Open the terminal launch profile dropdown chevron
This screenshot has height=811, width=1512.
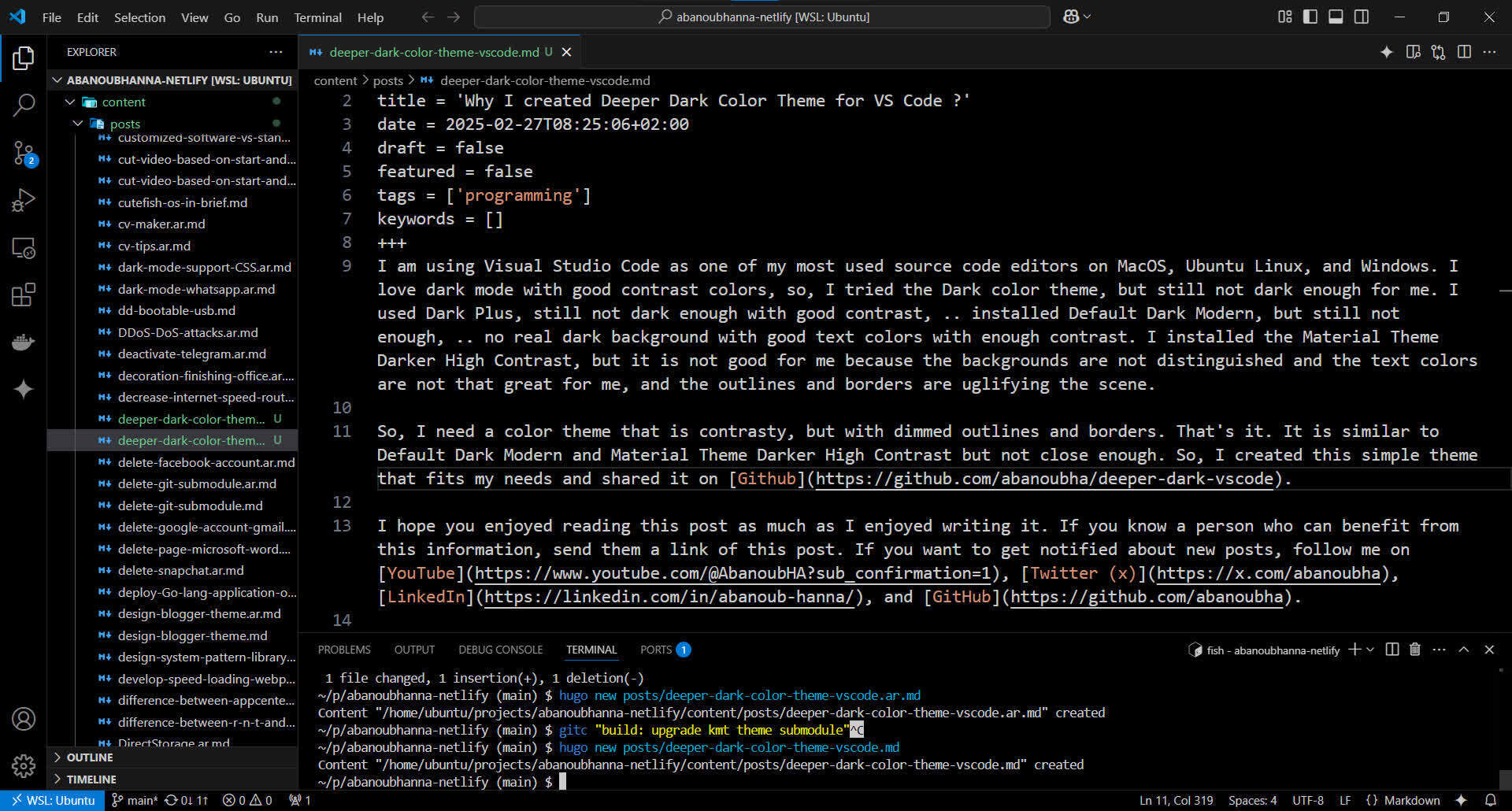(x=1370, y=650)
